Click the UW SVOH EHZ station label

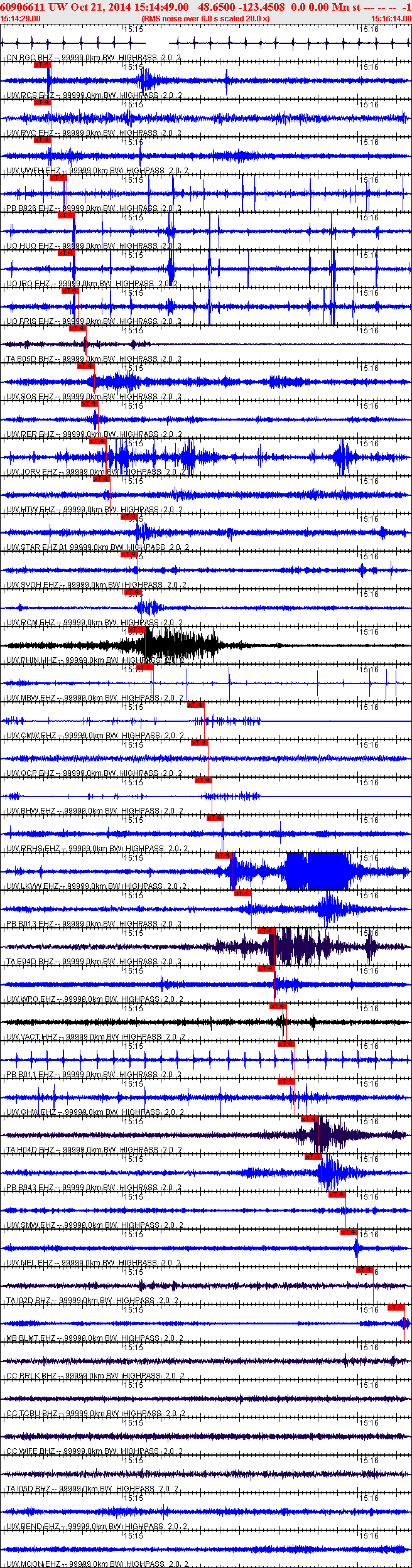pos(33,585)
